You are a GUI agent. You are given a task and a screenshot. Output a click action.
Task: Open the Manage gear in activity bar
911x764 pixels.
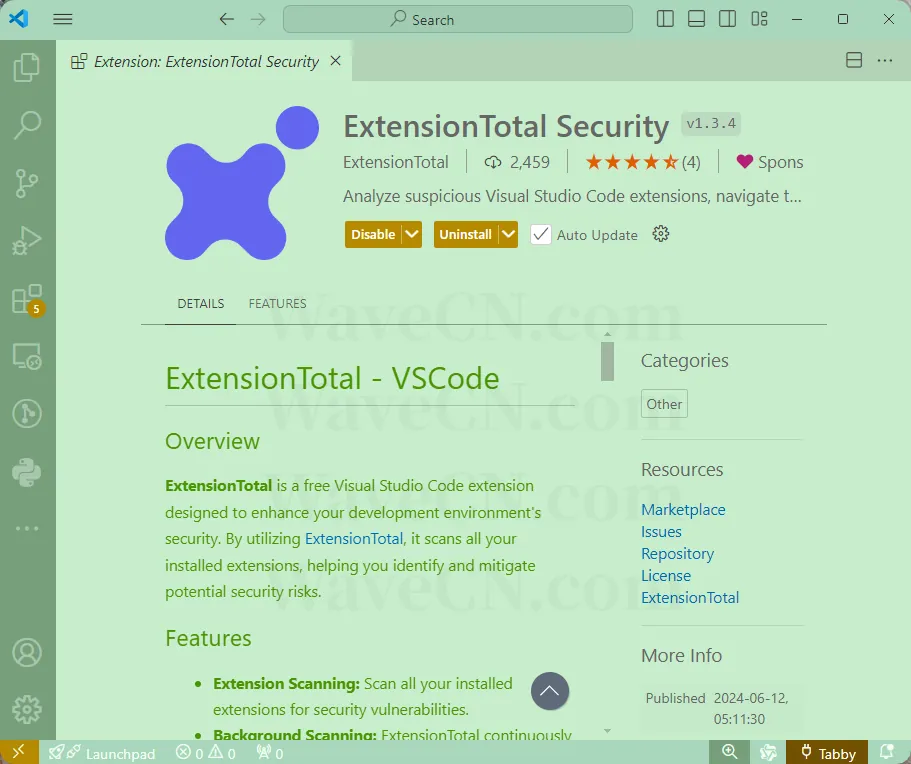tap(27, 709)
